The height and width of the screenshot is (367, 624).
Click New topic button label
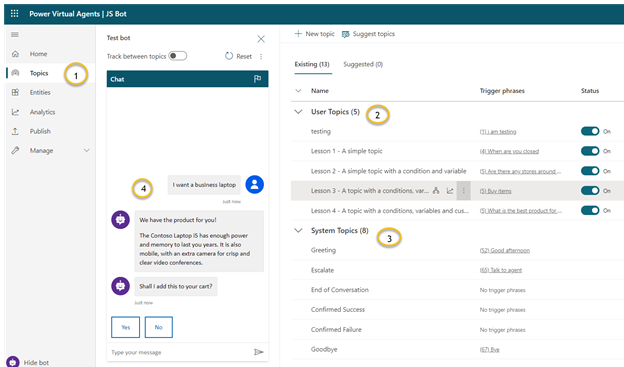320,34
